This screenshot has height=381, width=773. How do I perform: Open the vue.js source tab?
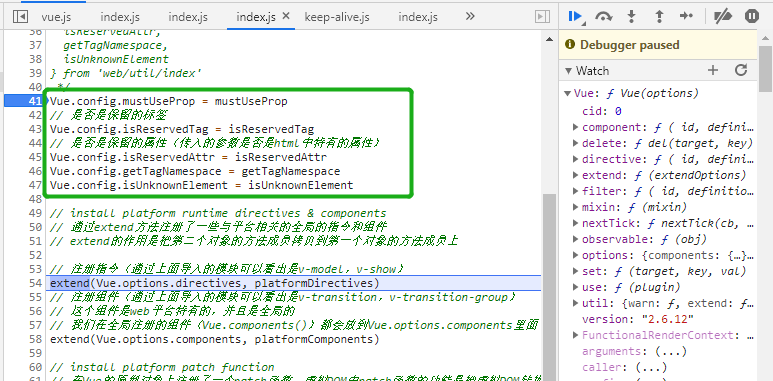click(56, 17)
